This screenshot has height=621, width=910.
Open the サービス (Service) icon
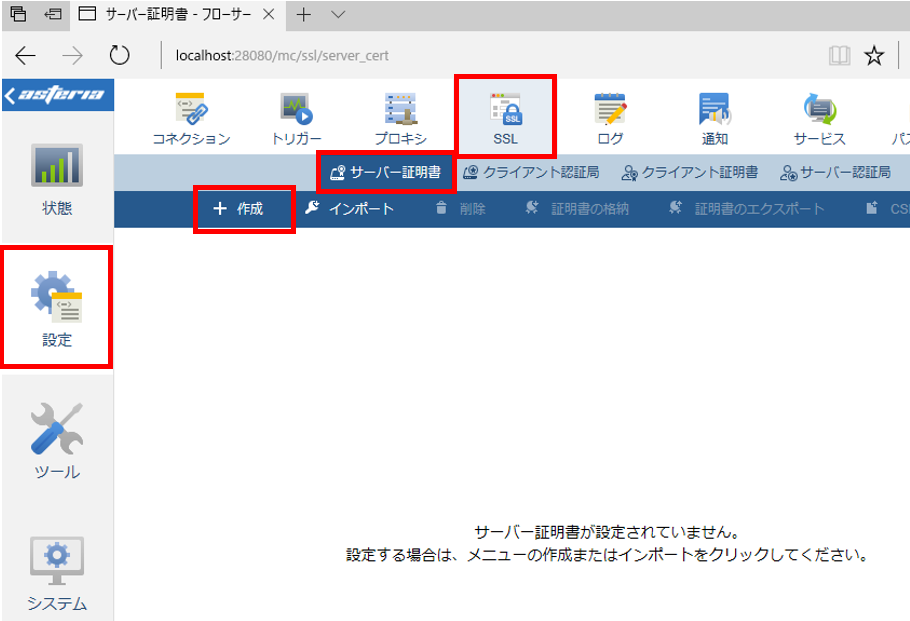click(x=819, y=119)
